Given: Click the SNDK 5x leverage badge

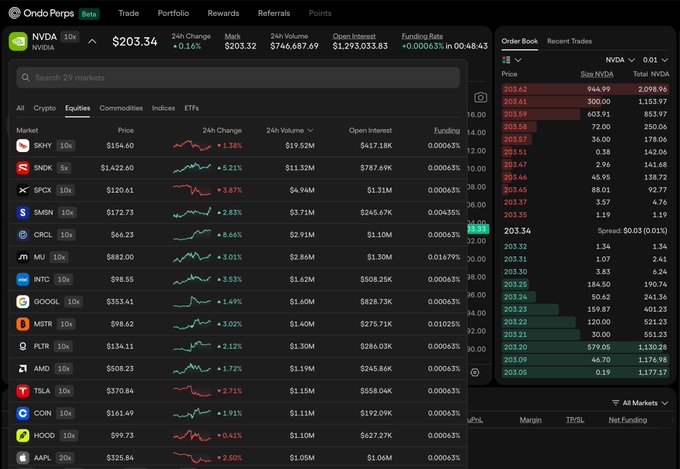Looking at the screenshot, I should coord(64,168).
